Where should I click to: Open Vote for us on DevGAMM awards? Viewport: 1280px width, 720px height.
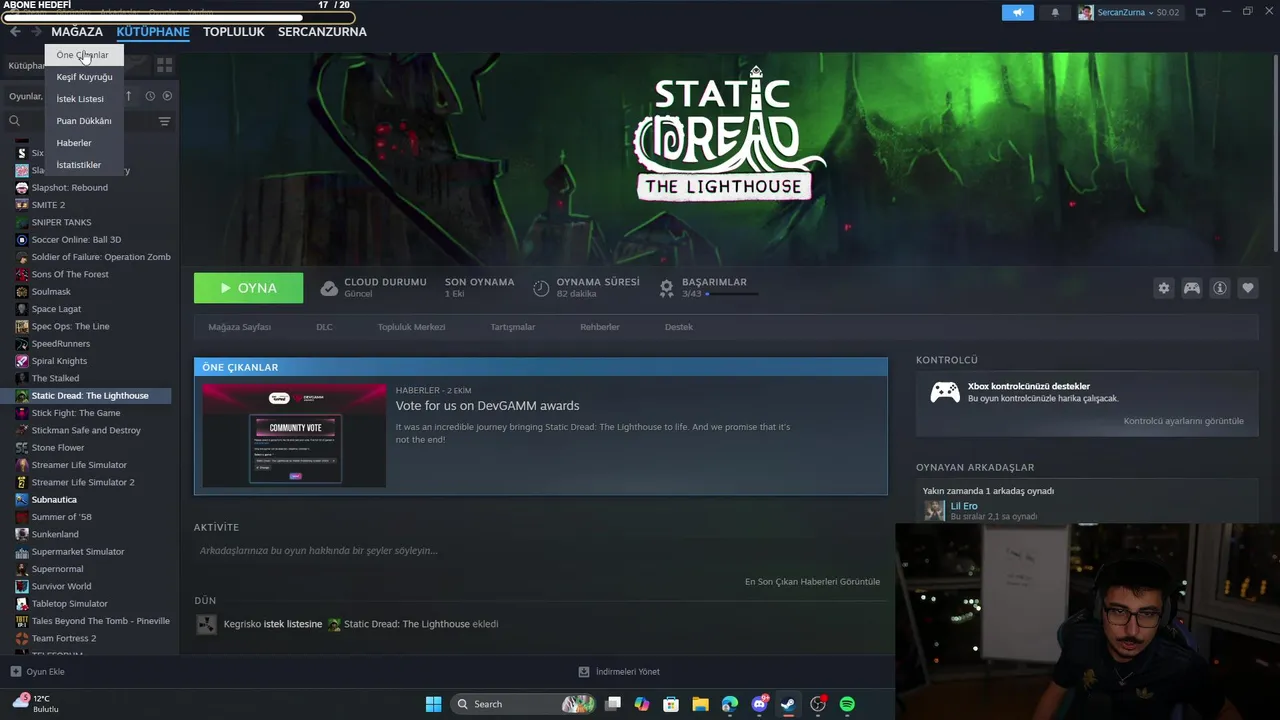click(487, 406)
